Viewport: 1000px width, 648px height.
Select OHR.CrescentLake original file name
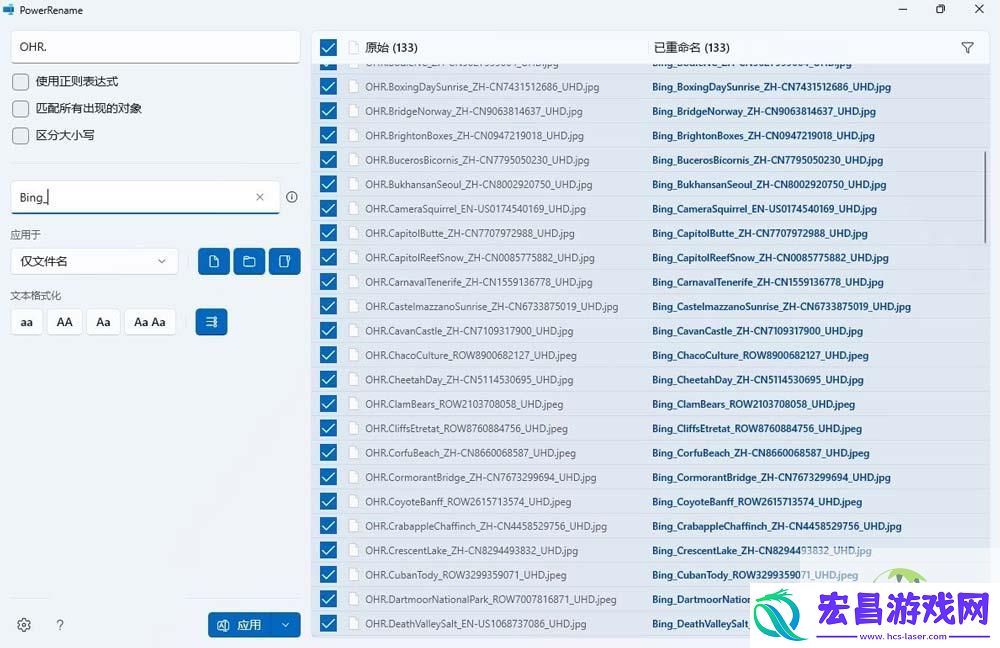pyautogui.click(x=471, y=550)
